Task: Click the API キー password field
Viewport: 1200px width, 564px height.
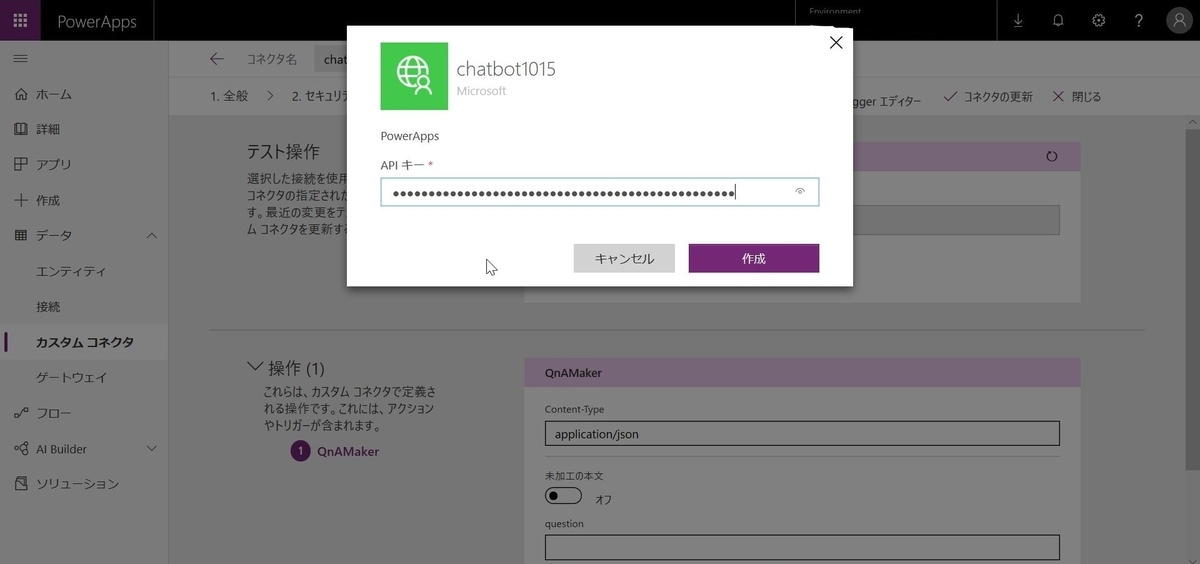Action: 600,192
